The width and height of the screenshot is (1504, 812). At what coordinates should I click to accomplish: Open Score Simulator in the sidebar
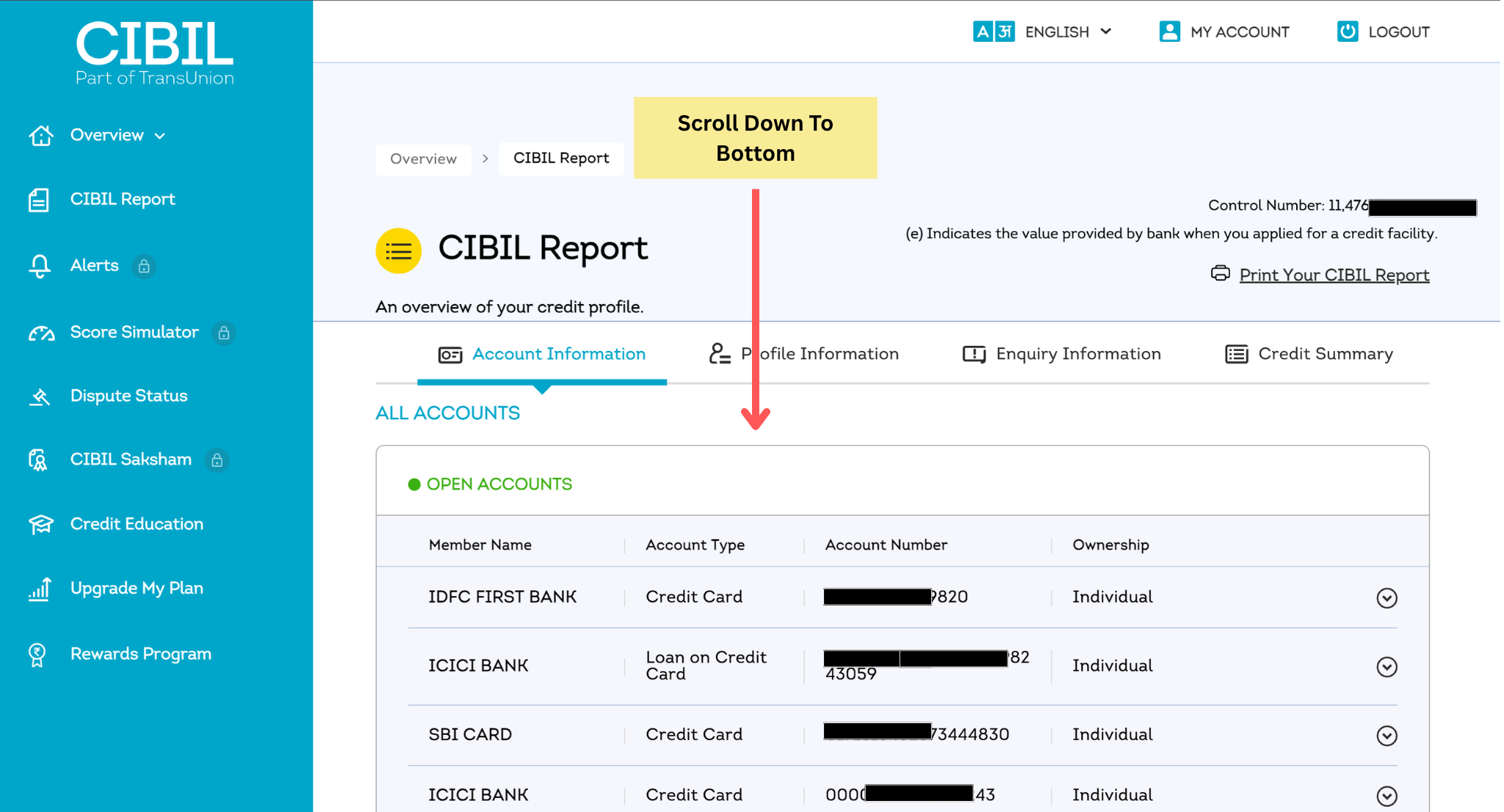click(134, 332)
